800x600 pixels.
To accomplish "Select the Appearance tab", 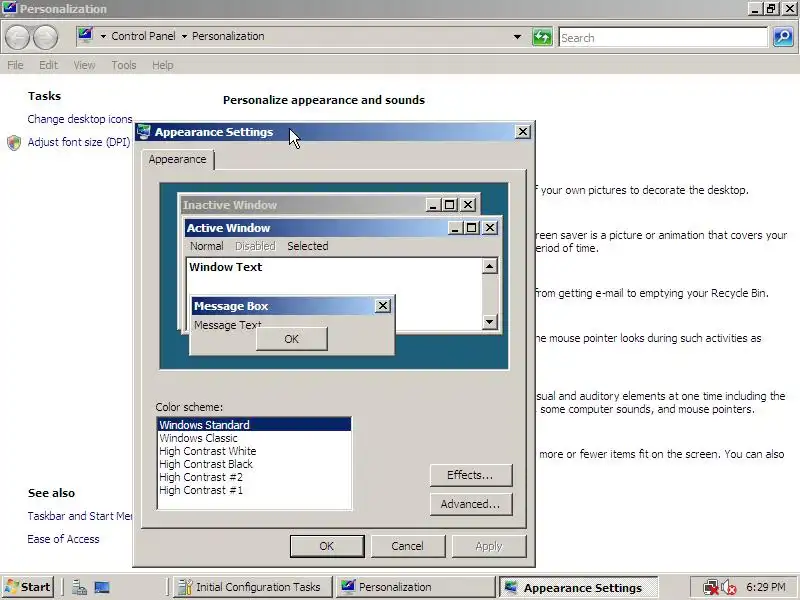I will (178, 159).
